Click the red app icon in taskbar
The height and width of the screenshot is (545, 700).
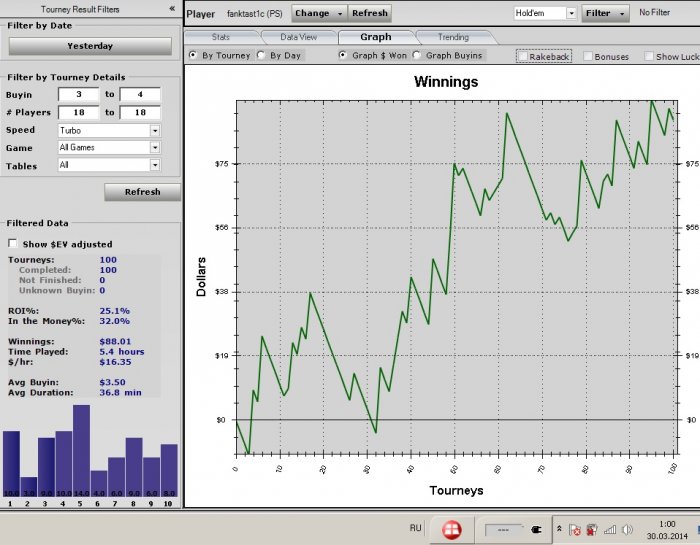tap(453, 528)
